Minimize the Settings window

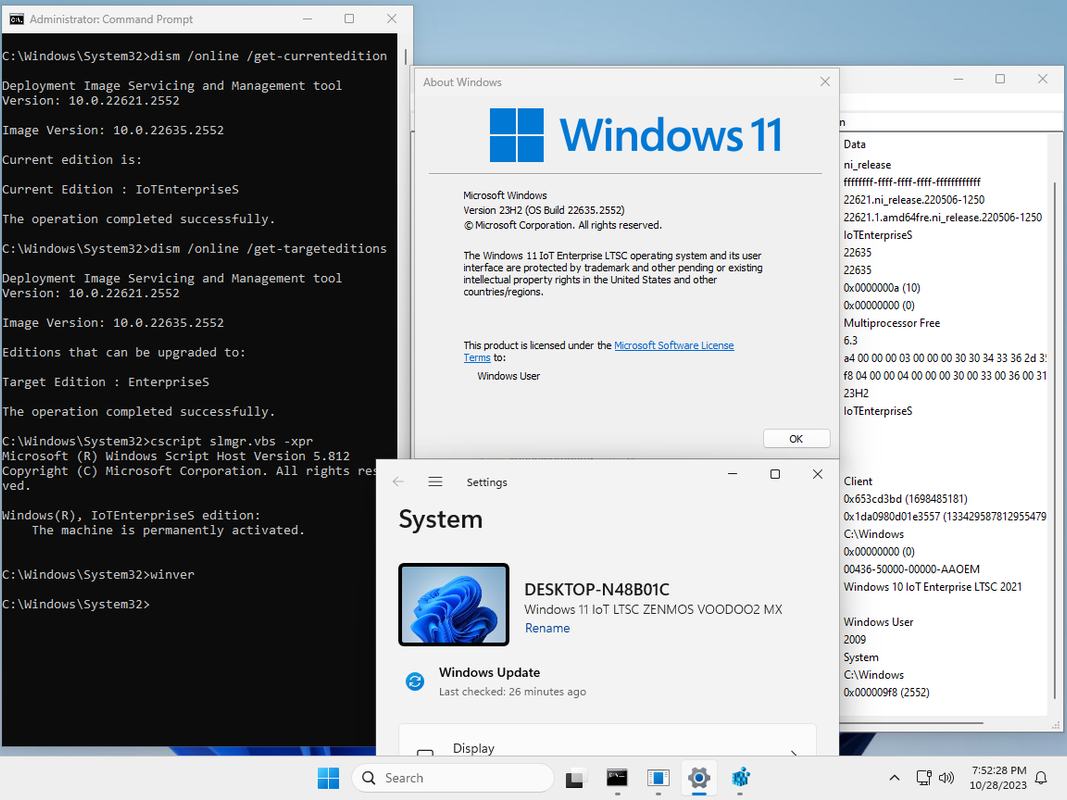(x=733, y=474)
